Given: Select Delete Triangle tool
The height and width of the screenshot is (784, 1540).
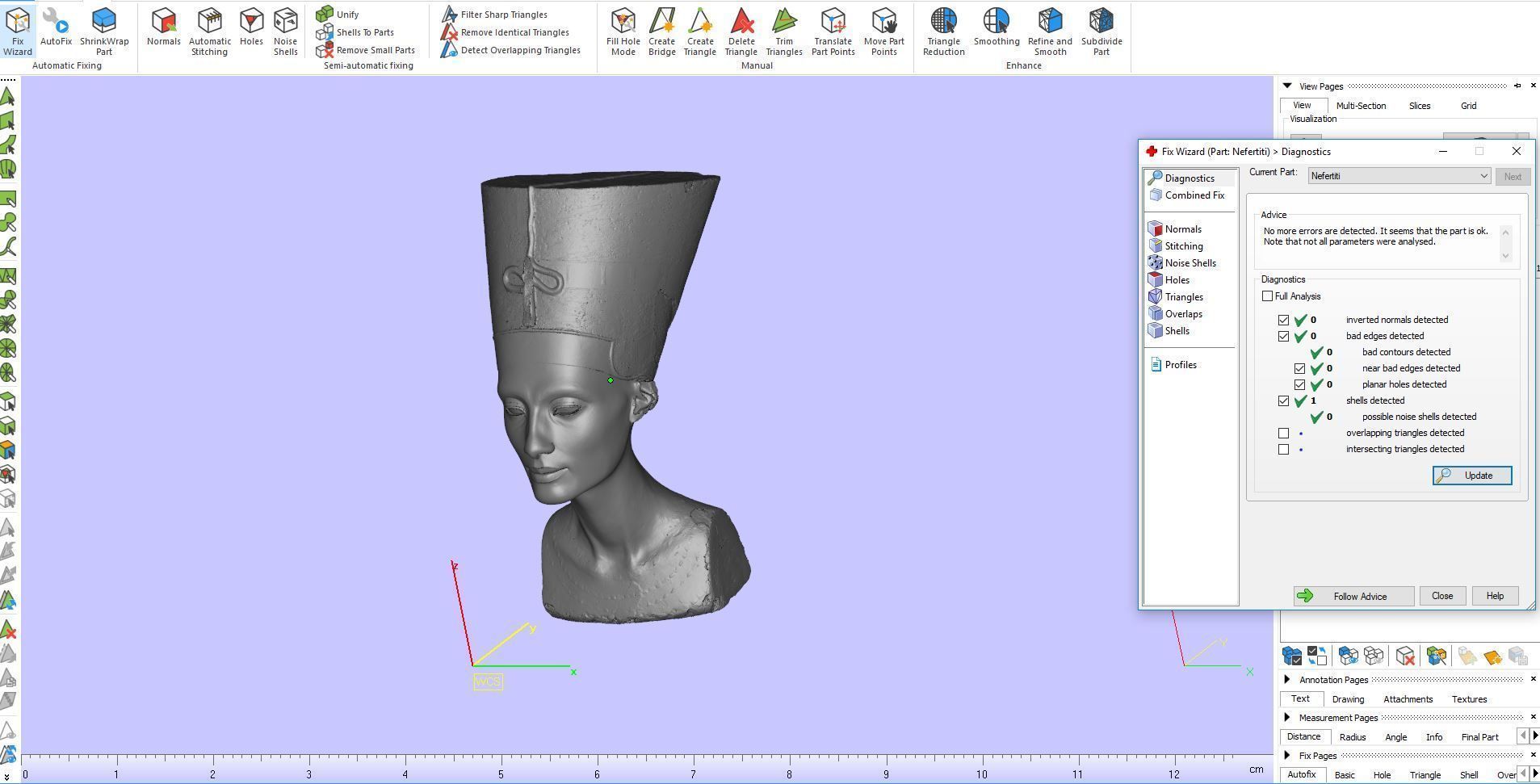Looking at the screenshot, I should pos(741,31).
